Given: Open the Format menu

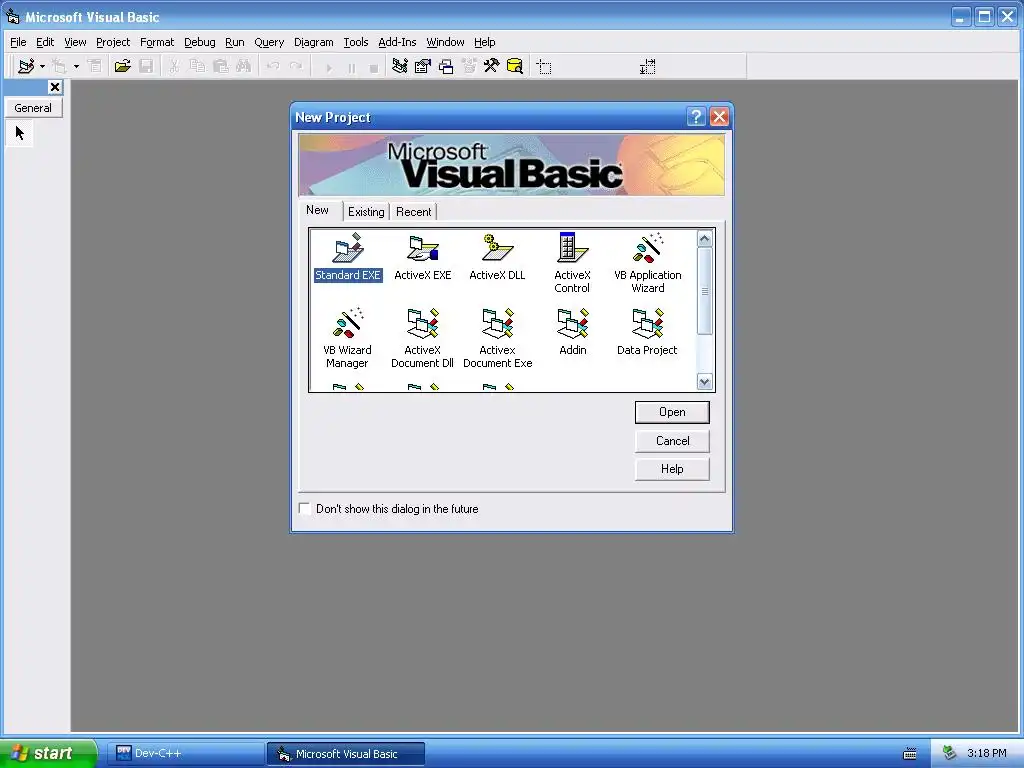Looking at the screenshot, I should 157,42.
